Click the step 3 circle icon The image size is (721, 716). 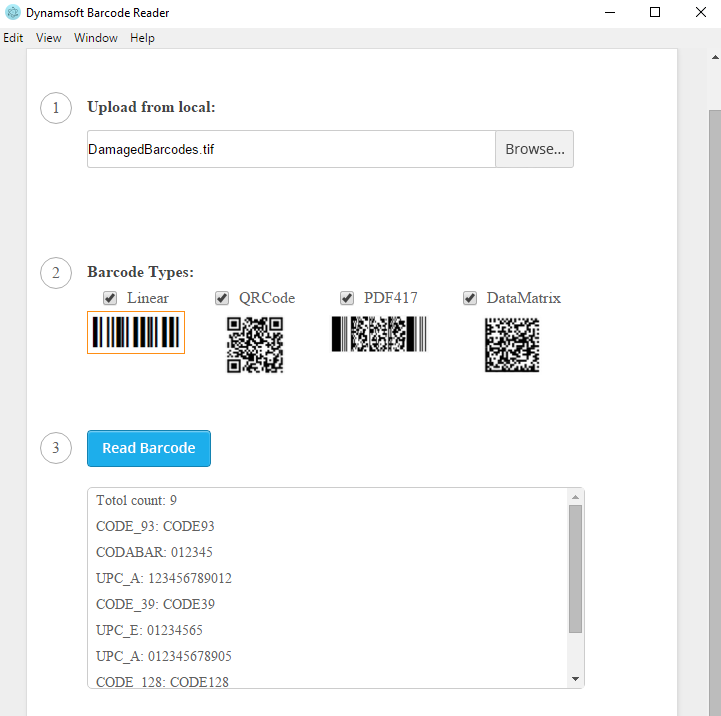pyautogui.click(x=56, y=448)
